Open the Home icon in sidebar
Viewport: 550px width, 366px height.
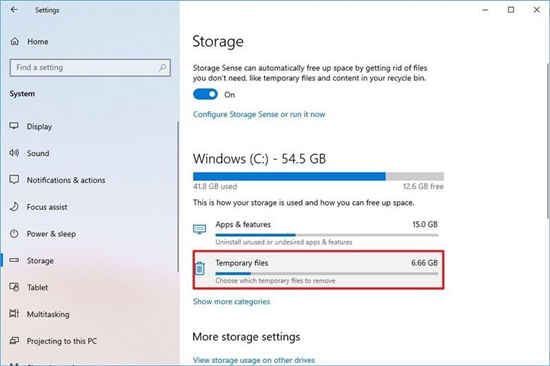click(x=14, y=41)
